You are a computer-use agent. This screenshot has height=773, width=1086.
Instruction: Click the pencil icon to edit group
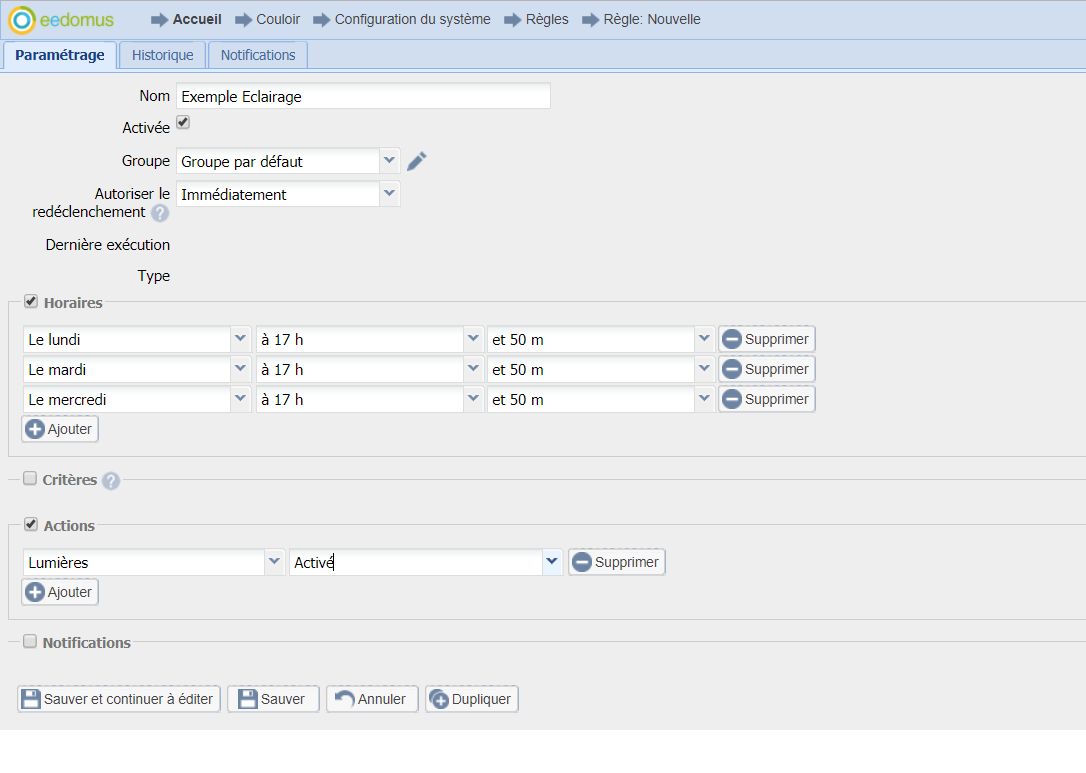click(417, 161)
